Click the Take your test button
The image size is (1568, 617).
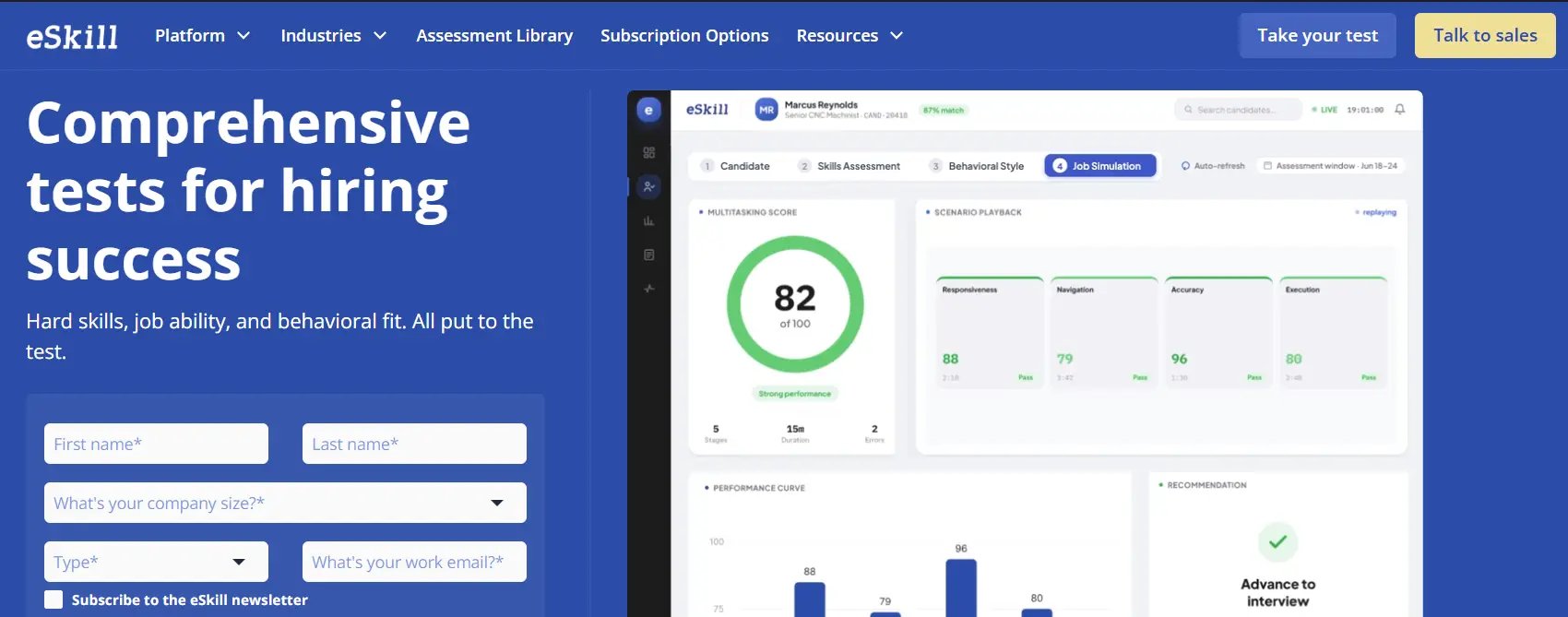click(1317, 36)
